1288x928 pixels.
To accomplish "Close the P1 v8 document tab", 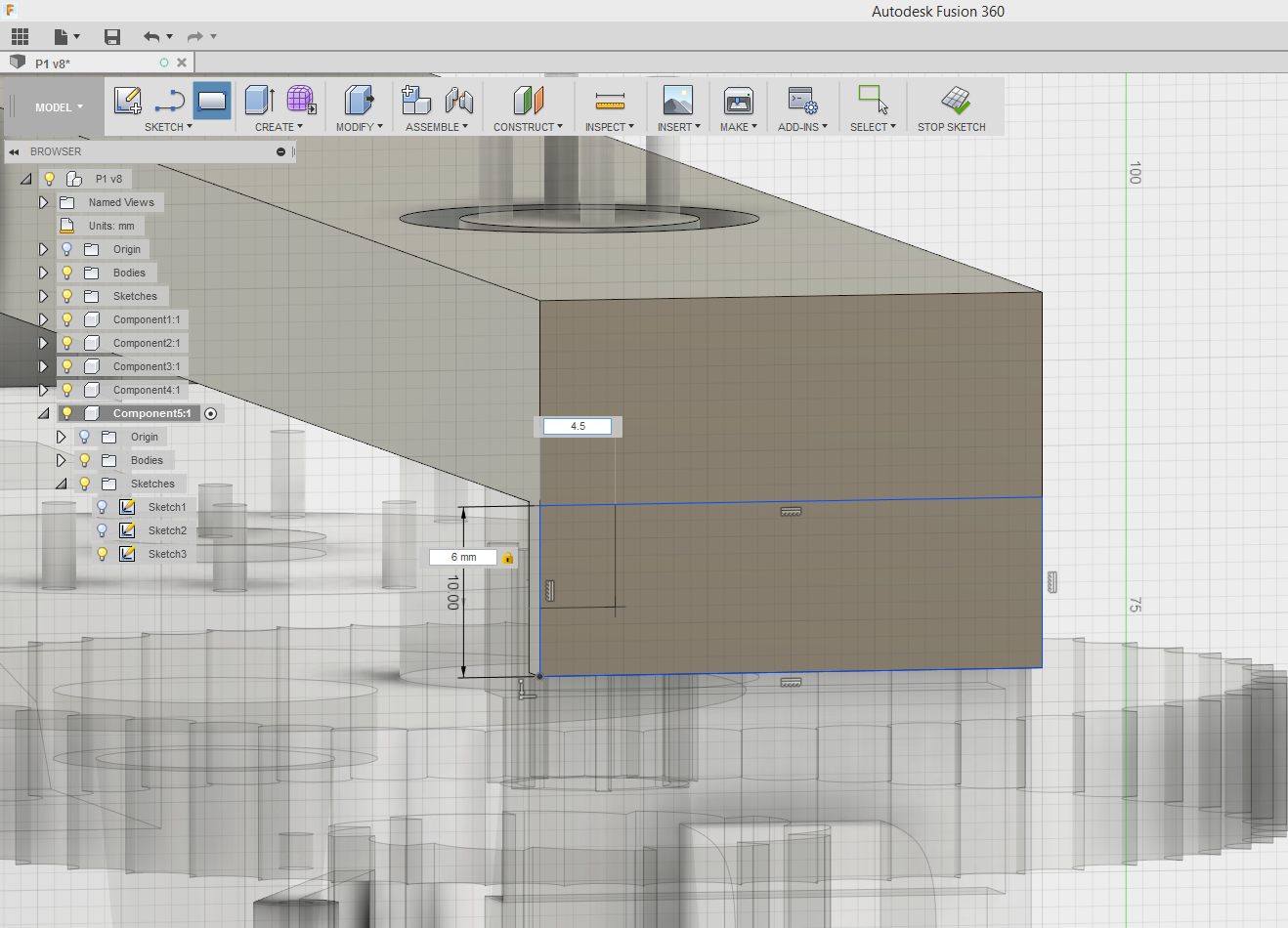I will coord(182,63).
